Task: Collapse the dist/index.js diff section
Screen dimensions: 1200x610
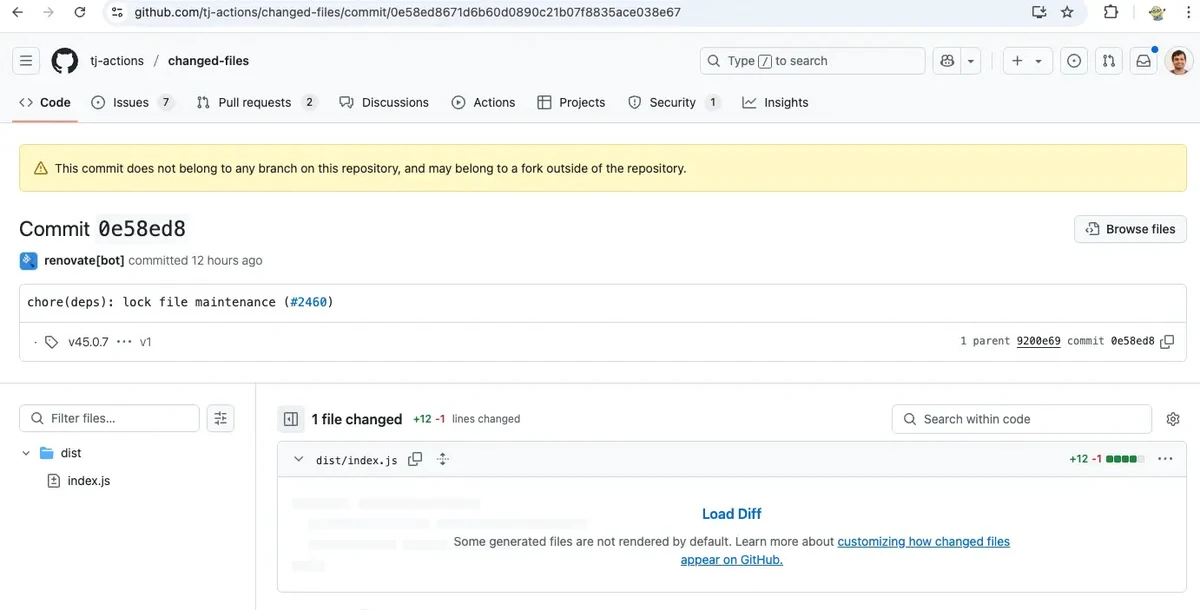Action: click(298, 459)
